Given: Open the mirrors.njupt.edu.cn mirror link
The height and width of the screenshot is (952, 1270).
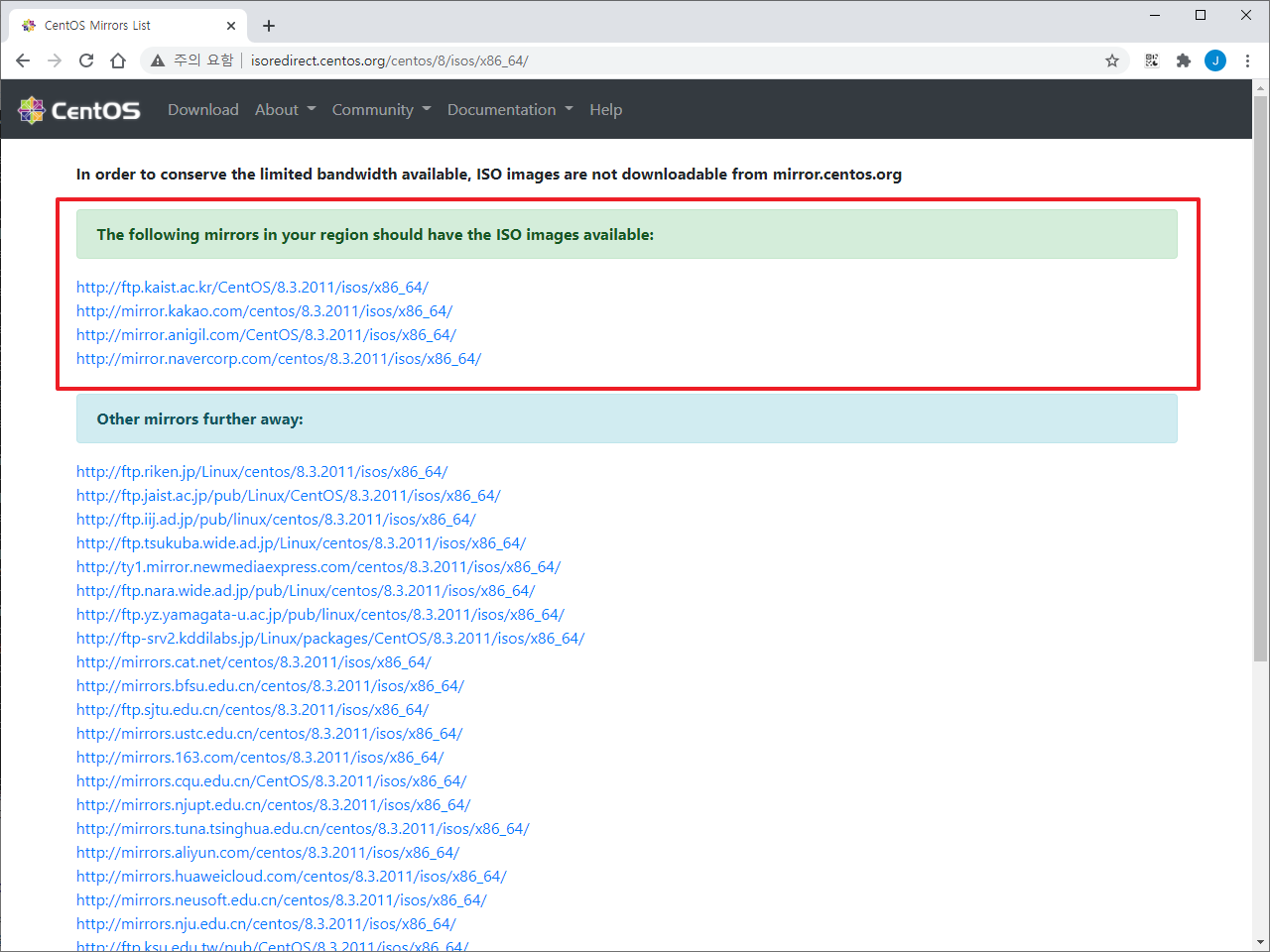Looking at the screenshot, I should (x=274, y=805).
